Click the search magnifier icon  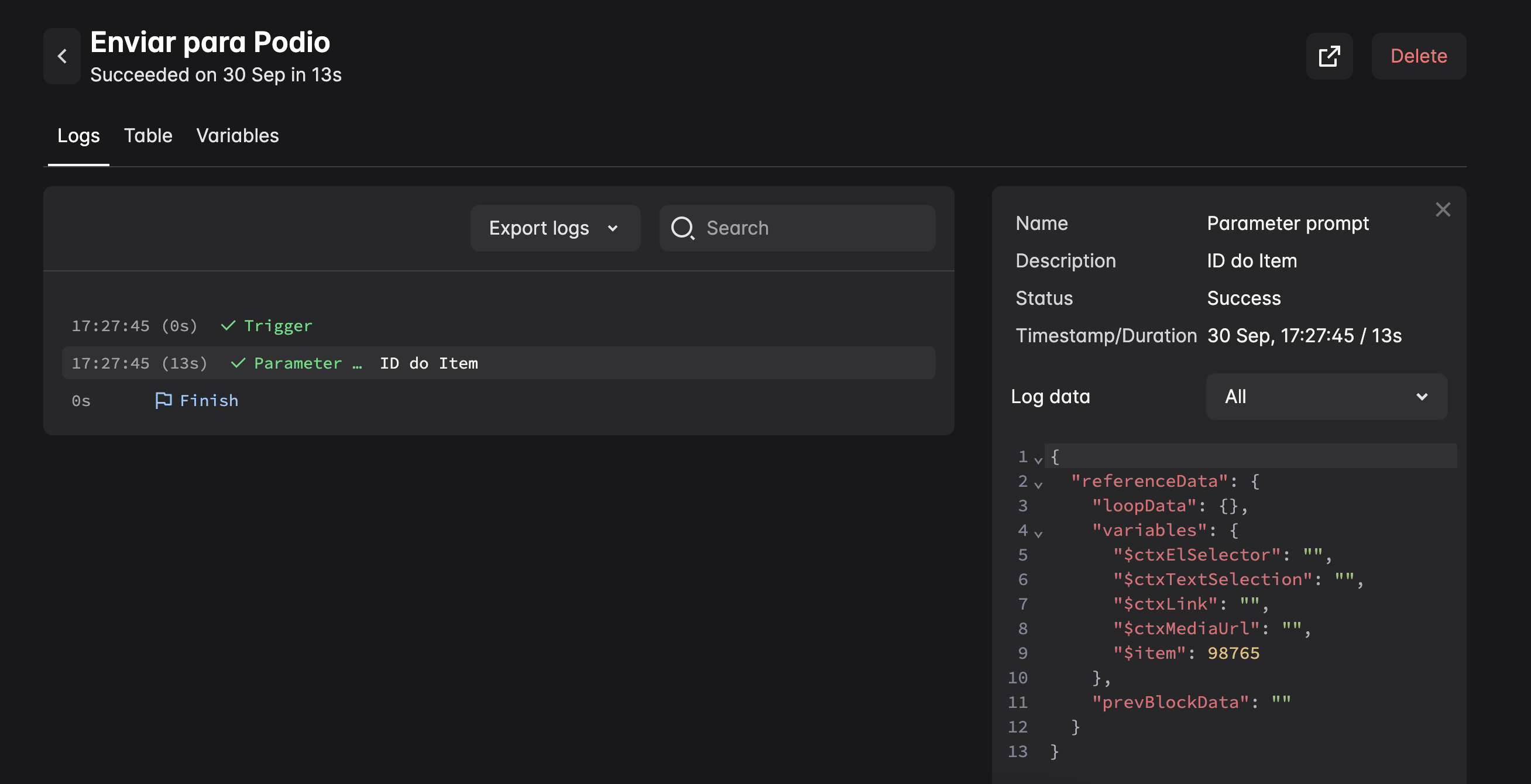(x=683, y=228)
